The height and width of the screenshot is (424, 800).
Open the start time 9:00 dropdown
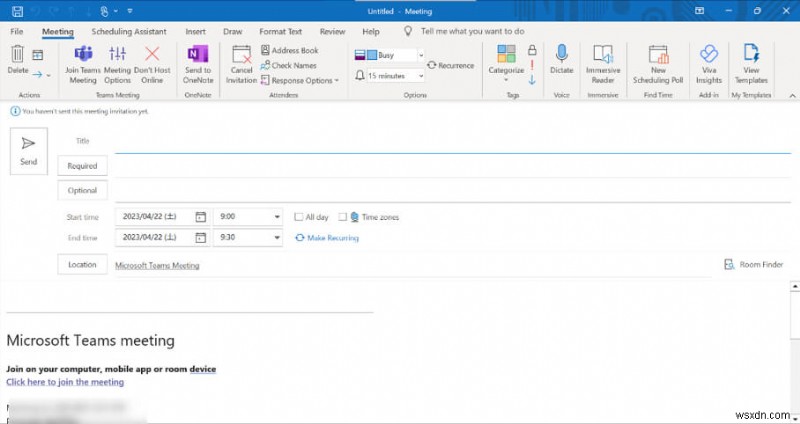coord(277,217)
